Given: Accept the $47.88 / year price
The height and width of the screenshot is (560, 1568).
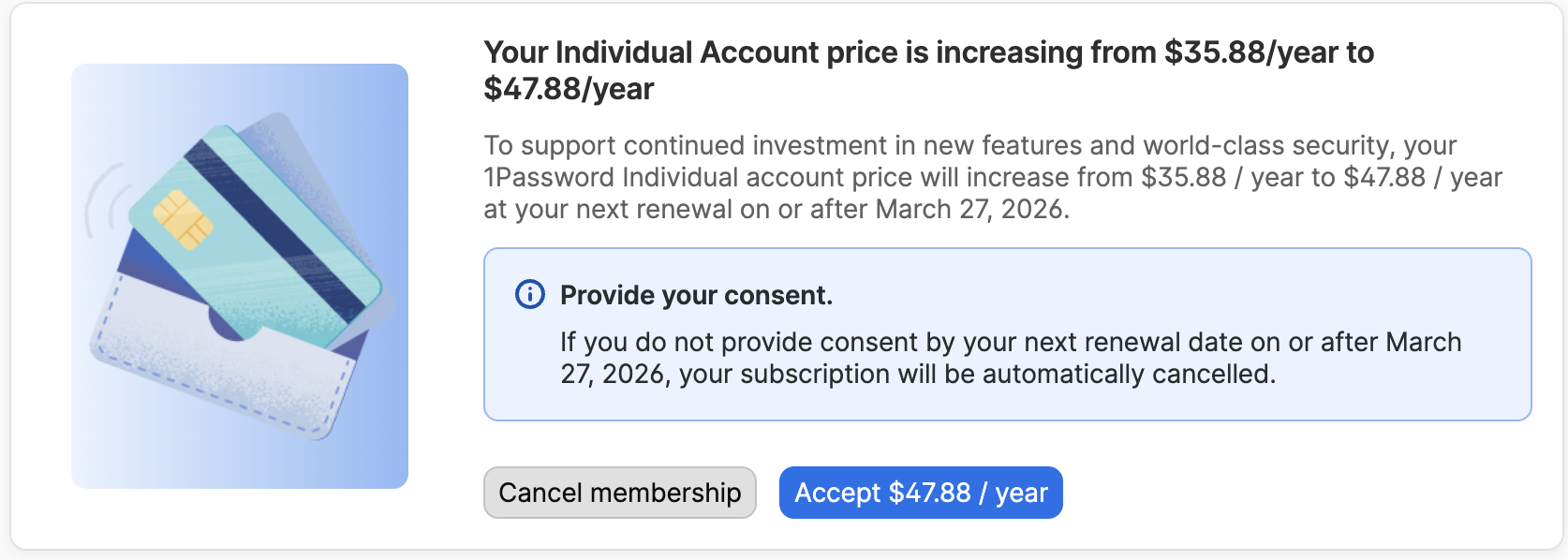Looking at the screenshot, I should 921,493.
